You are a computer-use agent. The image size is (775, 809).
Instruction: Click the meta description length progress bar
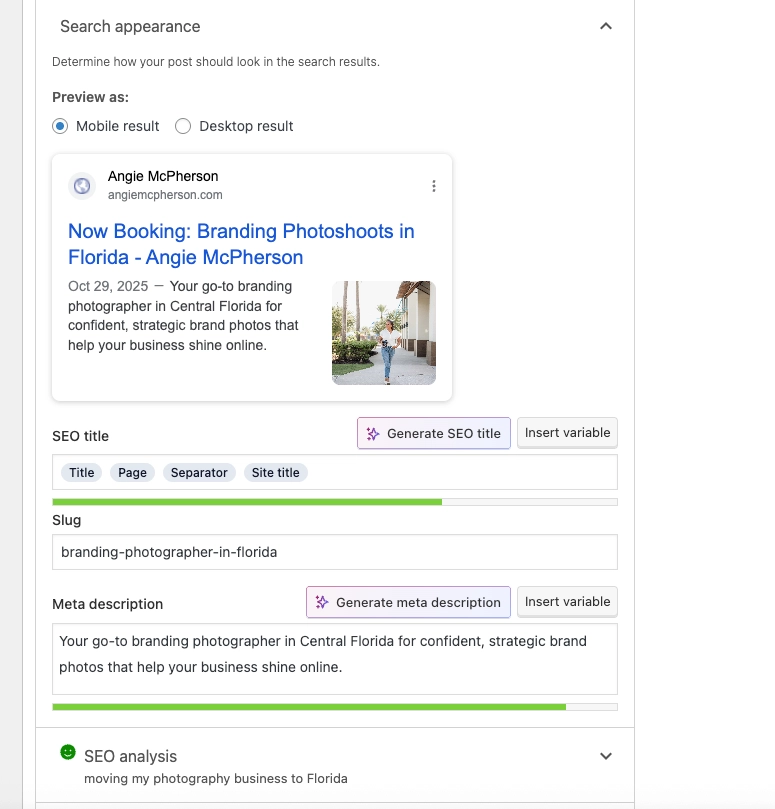coord(335,707)
